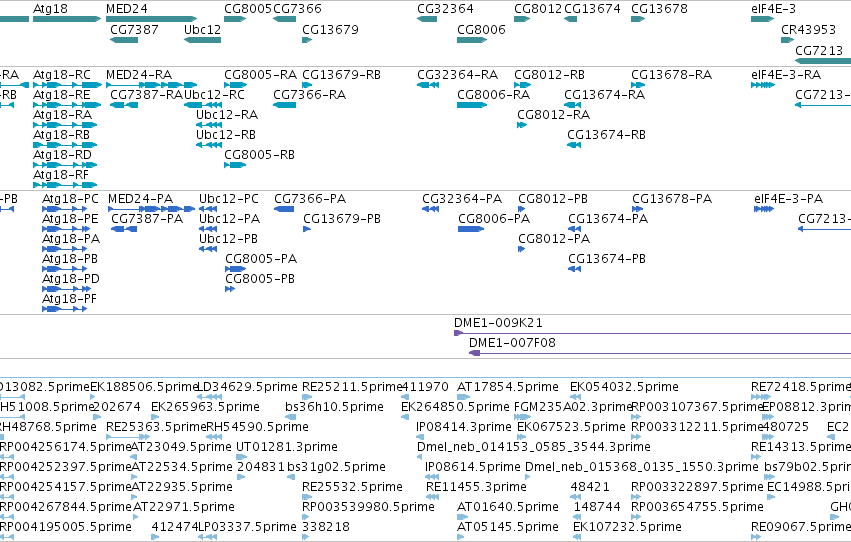Click the eIF4E-3-PA protein label
This screenshot has width=851, height=542.
click(x=789, y=199)
